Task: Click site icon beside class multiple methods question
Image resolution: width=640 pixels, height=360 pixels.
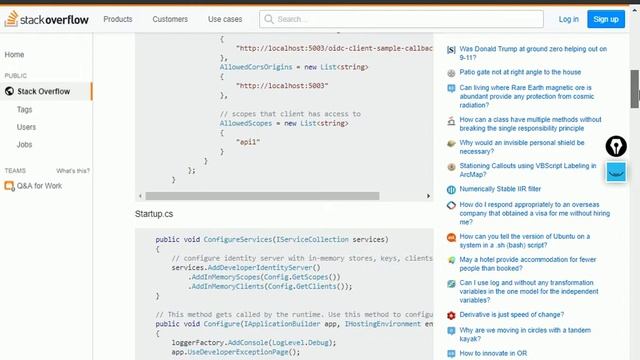Action: point(451,120)
